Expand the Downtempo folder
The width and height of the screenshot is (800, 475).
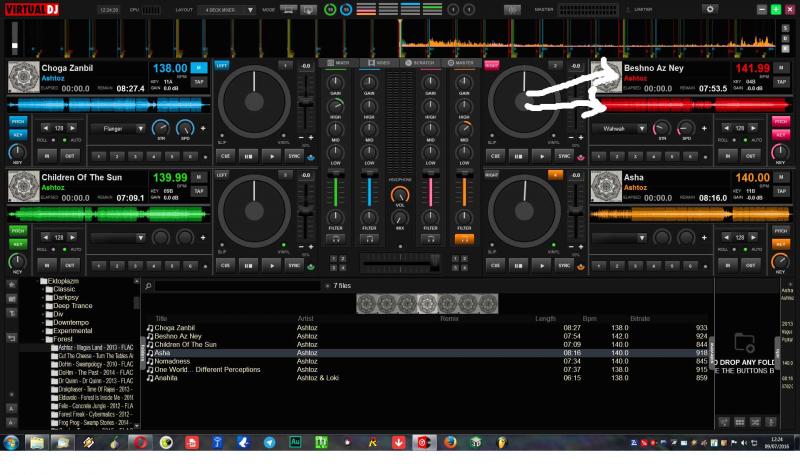[43, 322]
